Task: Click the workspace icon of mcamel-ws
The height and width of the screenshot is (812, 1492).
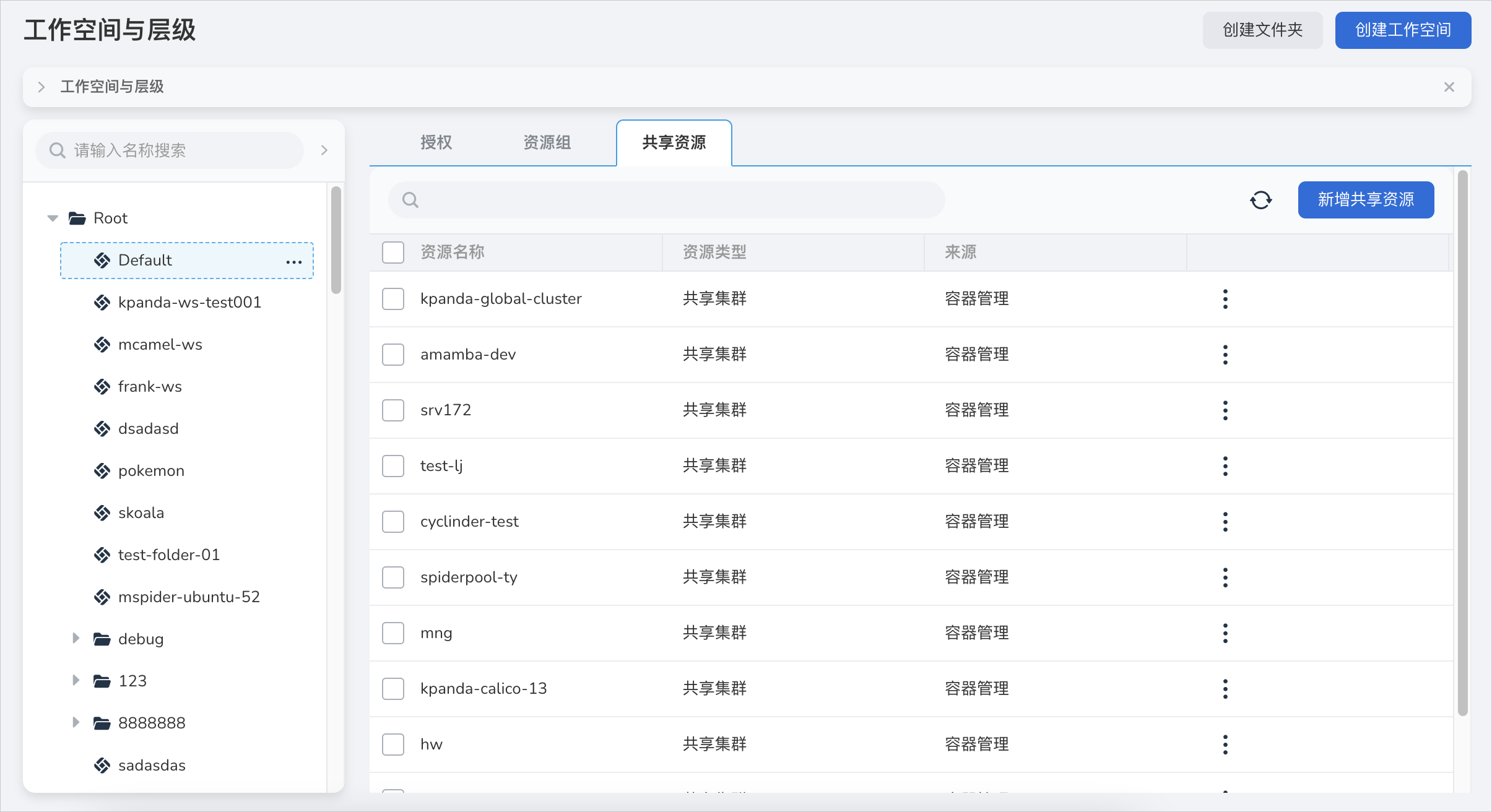Action: tap(102, 345)
